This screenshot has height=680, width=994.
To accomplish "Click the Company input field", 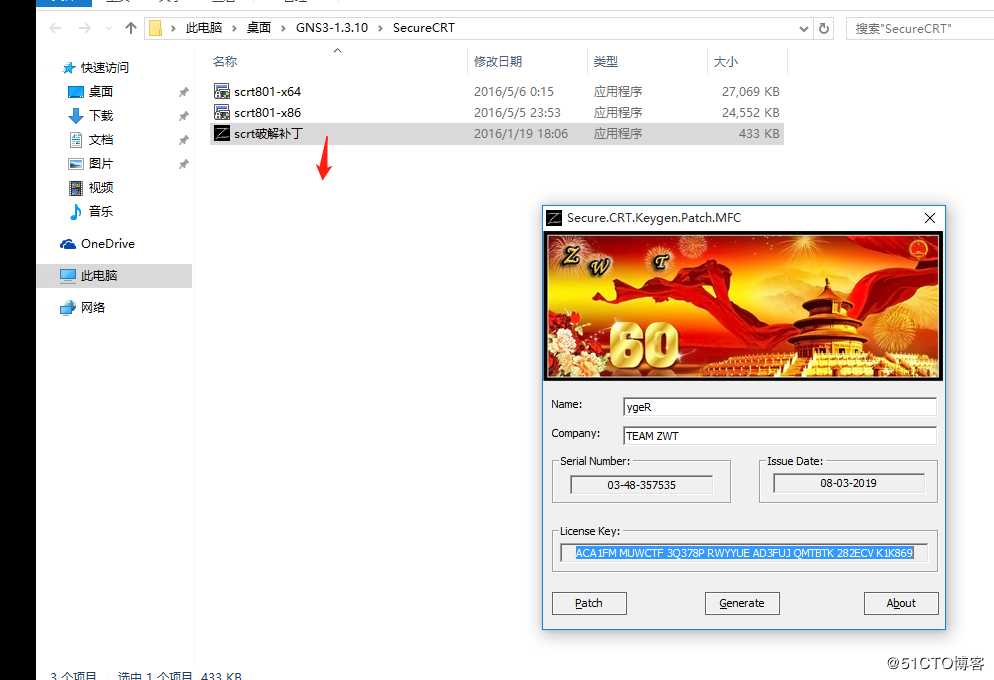I will click(x=780, y=435).
